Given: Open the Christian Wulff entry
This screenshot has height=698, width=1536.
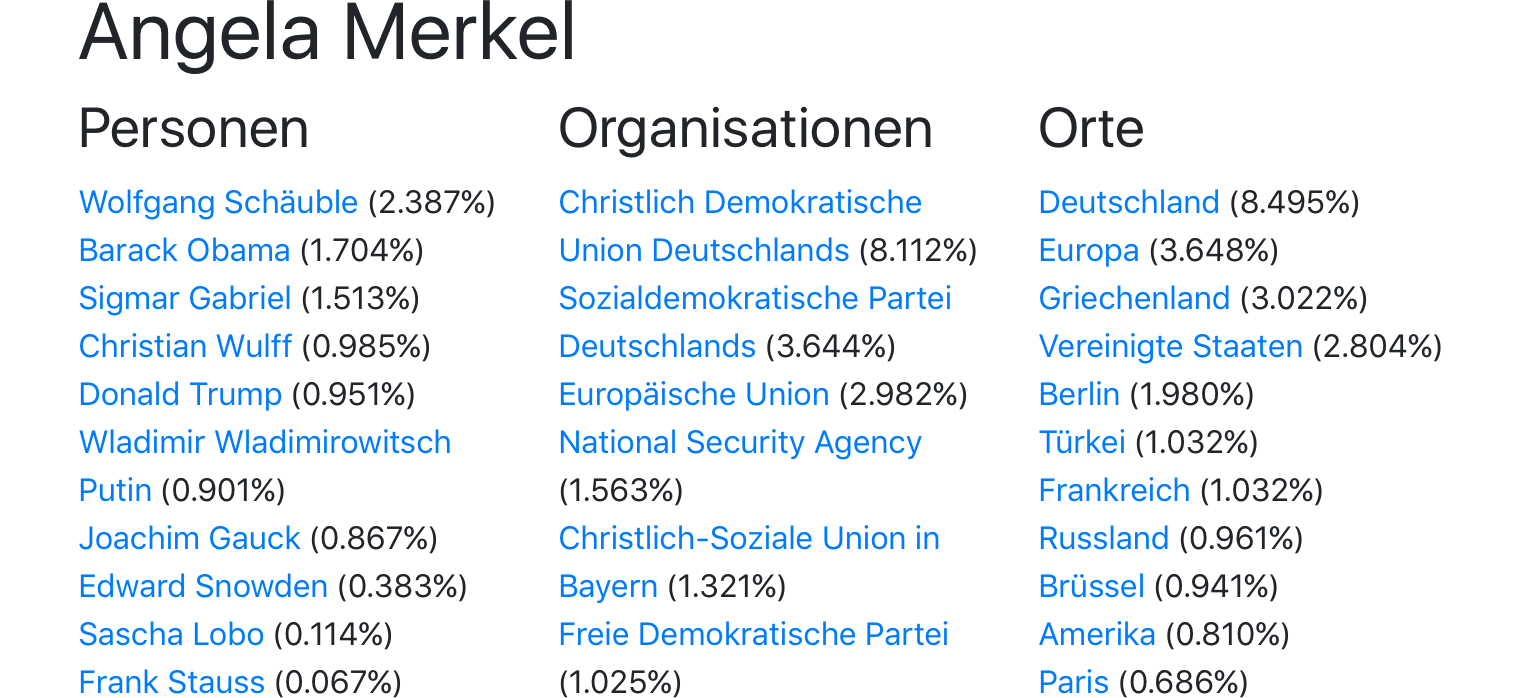Looking at the screenshot, I should coord(185,347).
